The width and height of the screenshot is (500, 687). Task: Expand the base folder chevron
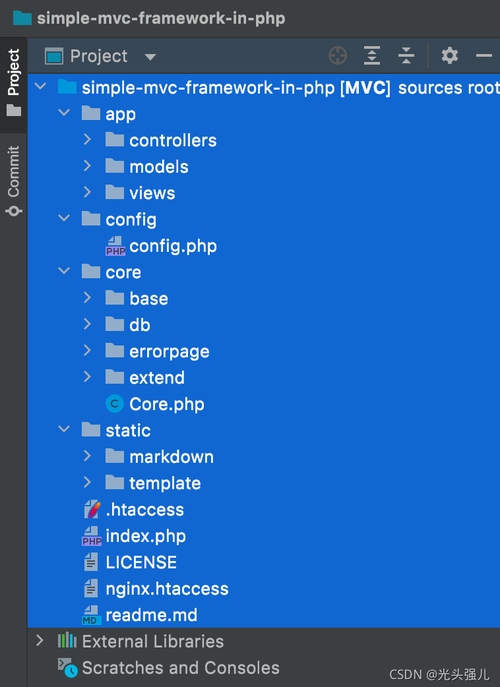click(87, 297)
